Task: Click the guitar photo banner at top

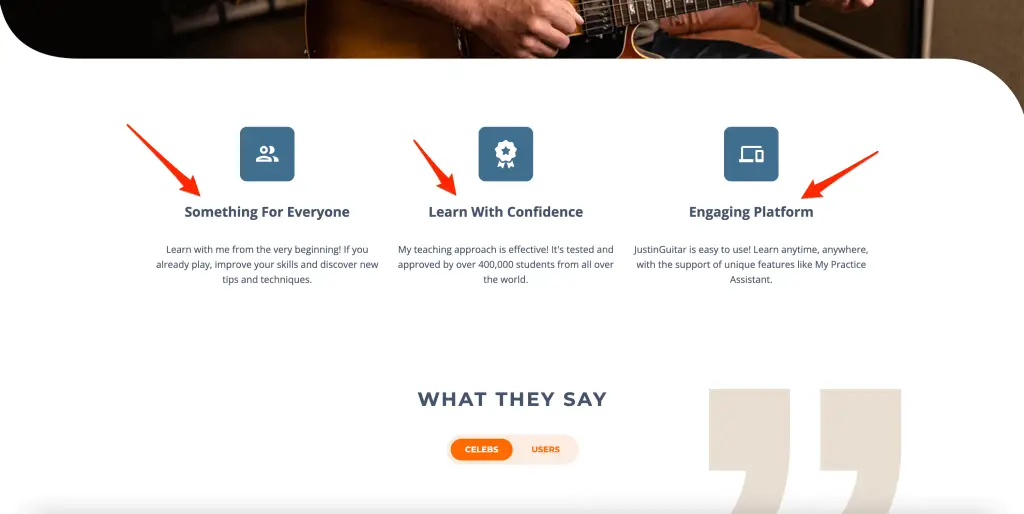Action: click(x=512, y=29)
